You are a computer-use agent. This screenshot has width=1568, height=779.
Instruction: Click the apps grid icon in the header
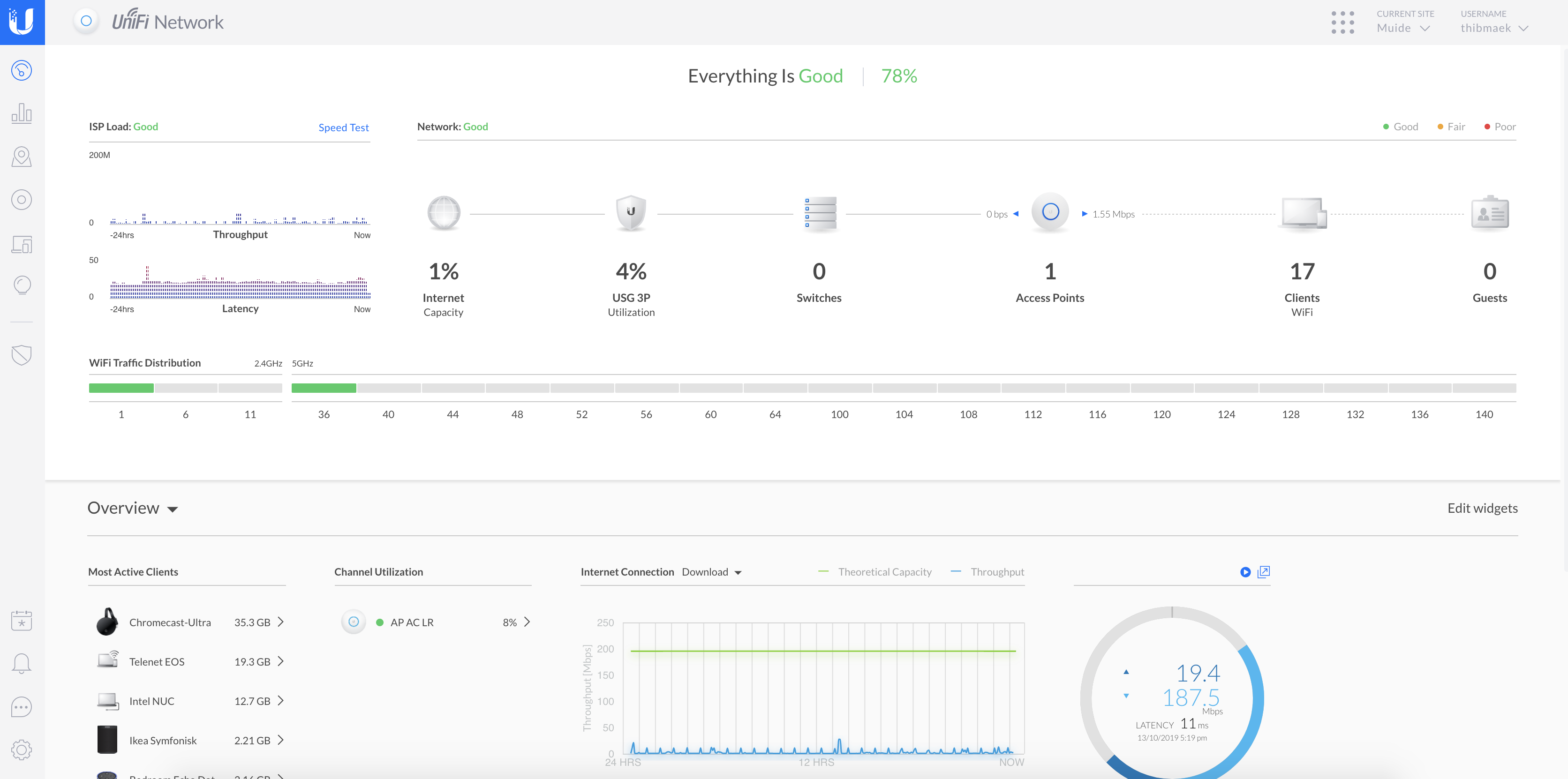click(x=1342, y=22)
